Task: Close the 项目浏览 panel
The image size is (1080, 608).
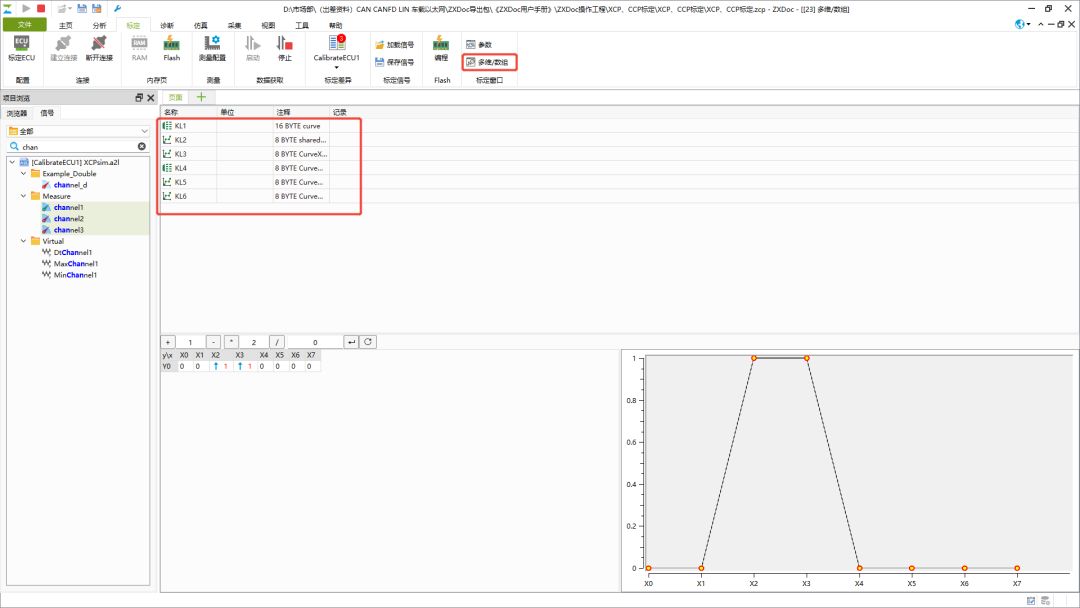Action: (151, 98)
